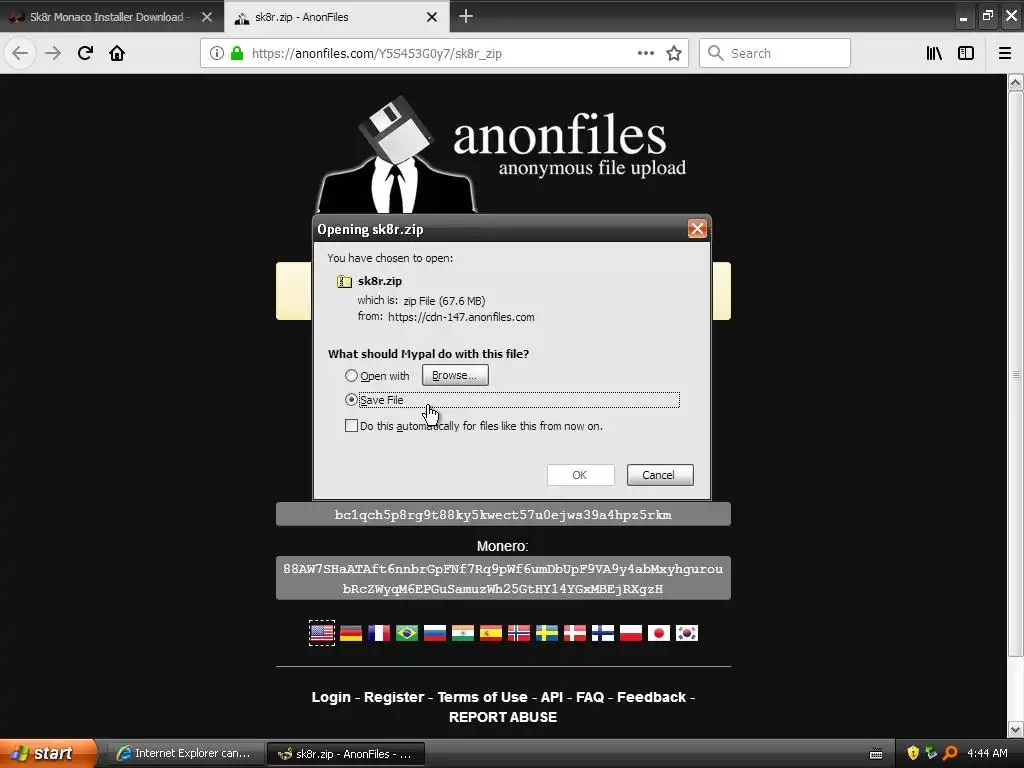Screen dimensions: 1024x768
Task: Go back with the browser back arrow
Action: tap(20, 53)
